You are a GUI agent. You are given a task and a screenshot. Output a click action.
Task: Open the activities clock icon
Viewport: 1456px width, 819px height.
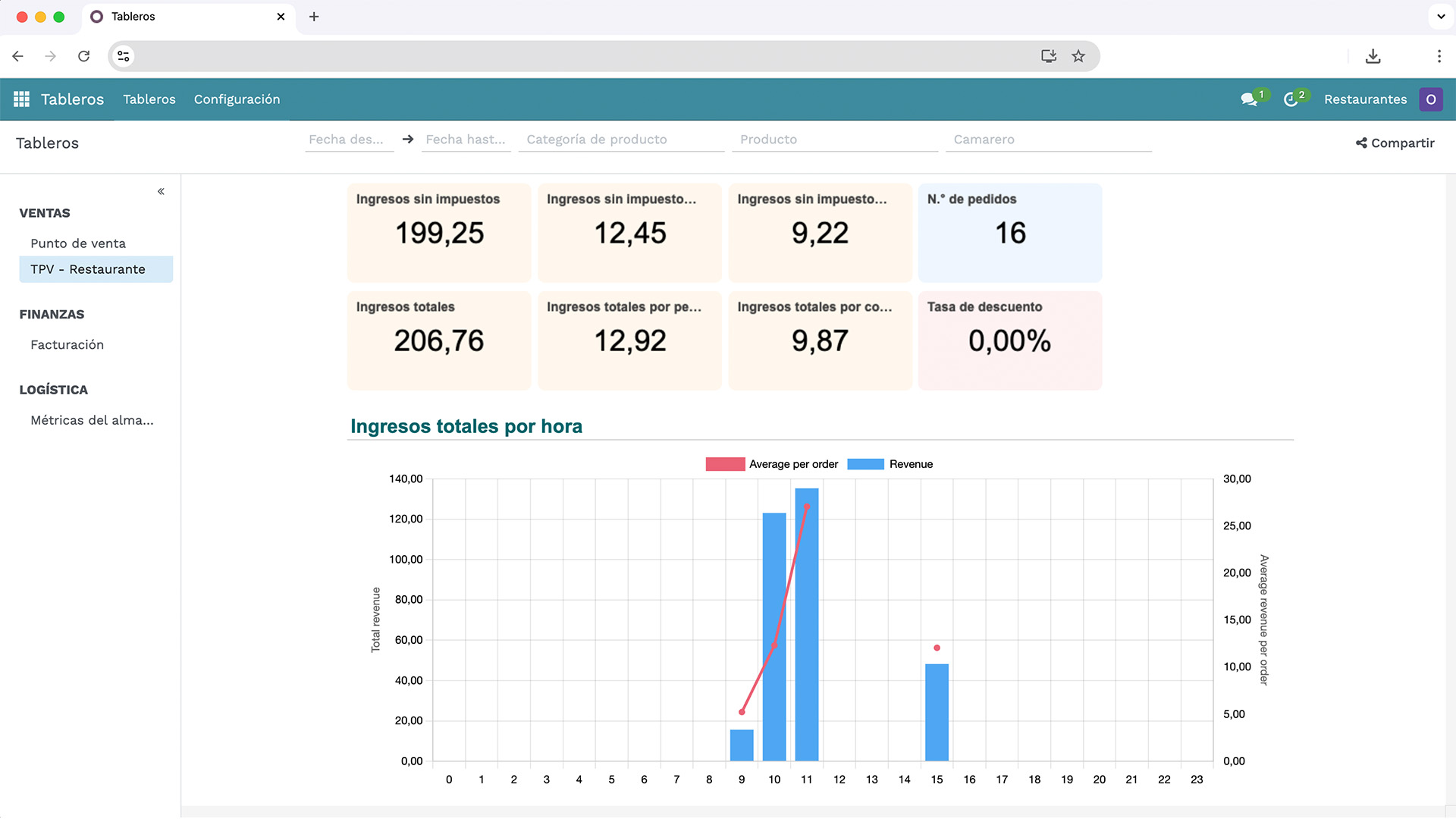click(x=1291, y=99)
